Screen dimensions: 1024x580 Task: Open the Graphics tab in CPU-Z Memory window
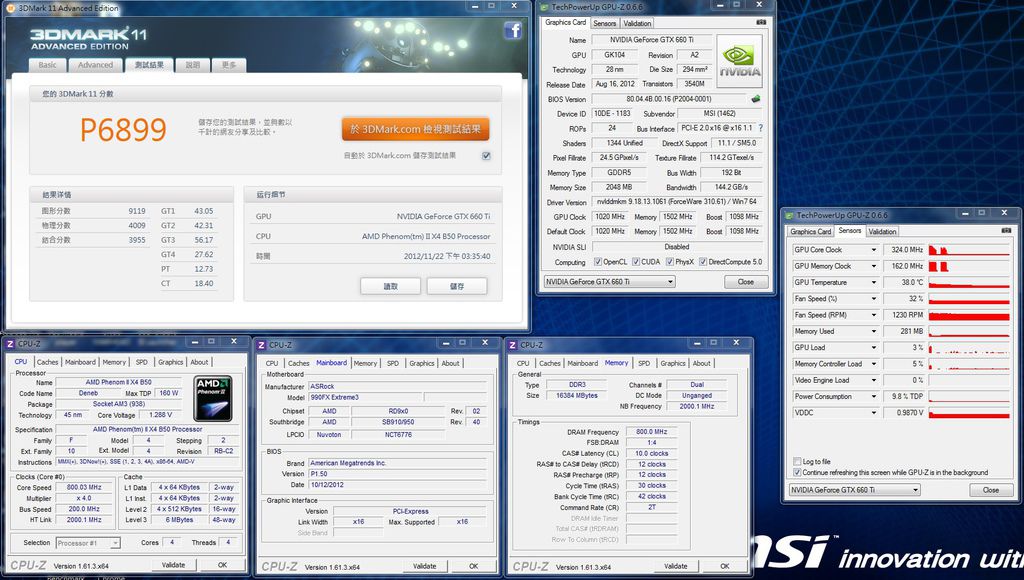(673, 363)
